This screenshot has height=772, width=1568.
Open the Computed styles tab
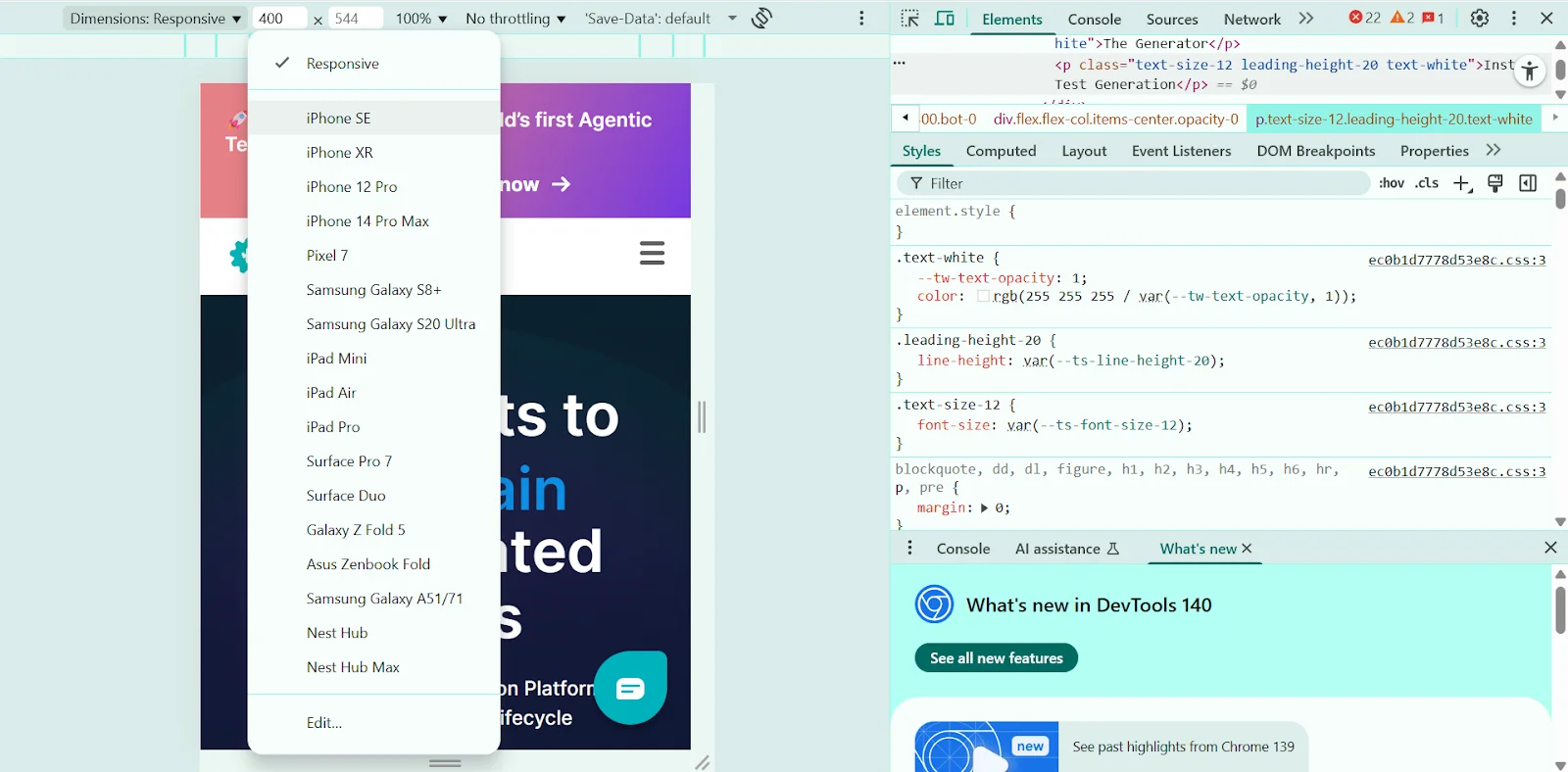coord(1001,151)
